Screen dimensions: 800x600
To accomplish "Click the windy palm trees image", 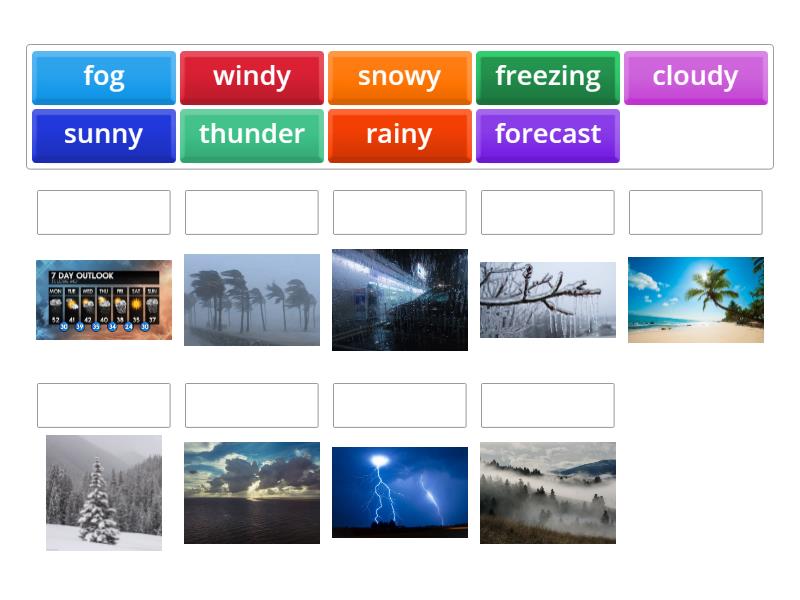I will [251, 300].
